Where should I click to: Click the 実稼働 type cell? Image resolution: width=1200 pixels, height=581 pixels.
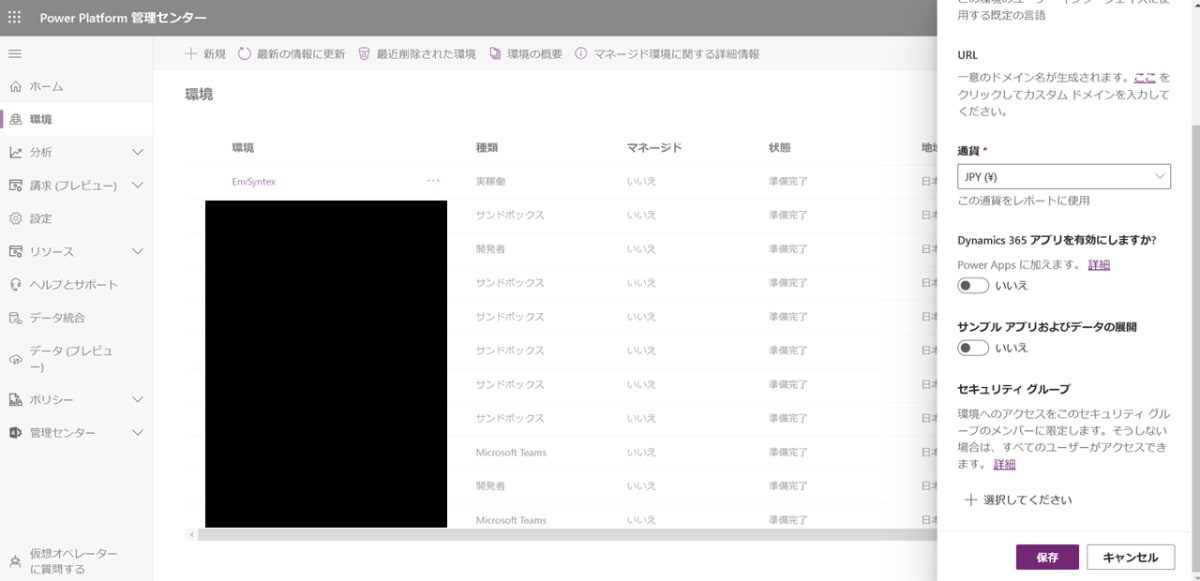[491, 182]
